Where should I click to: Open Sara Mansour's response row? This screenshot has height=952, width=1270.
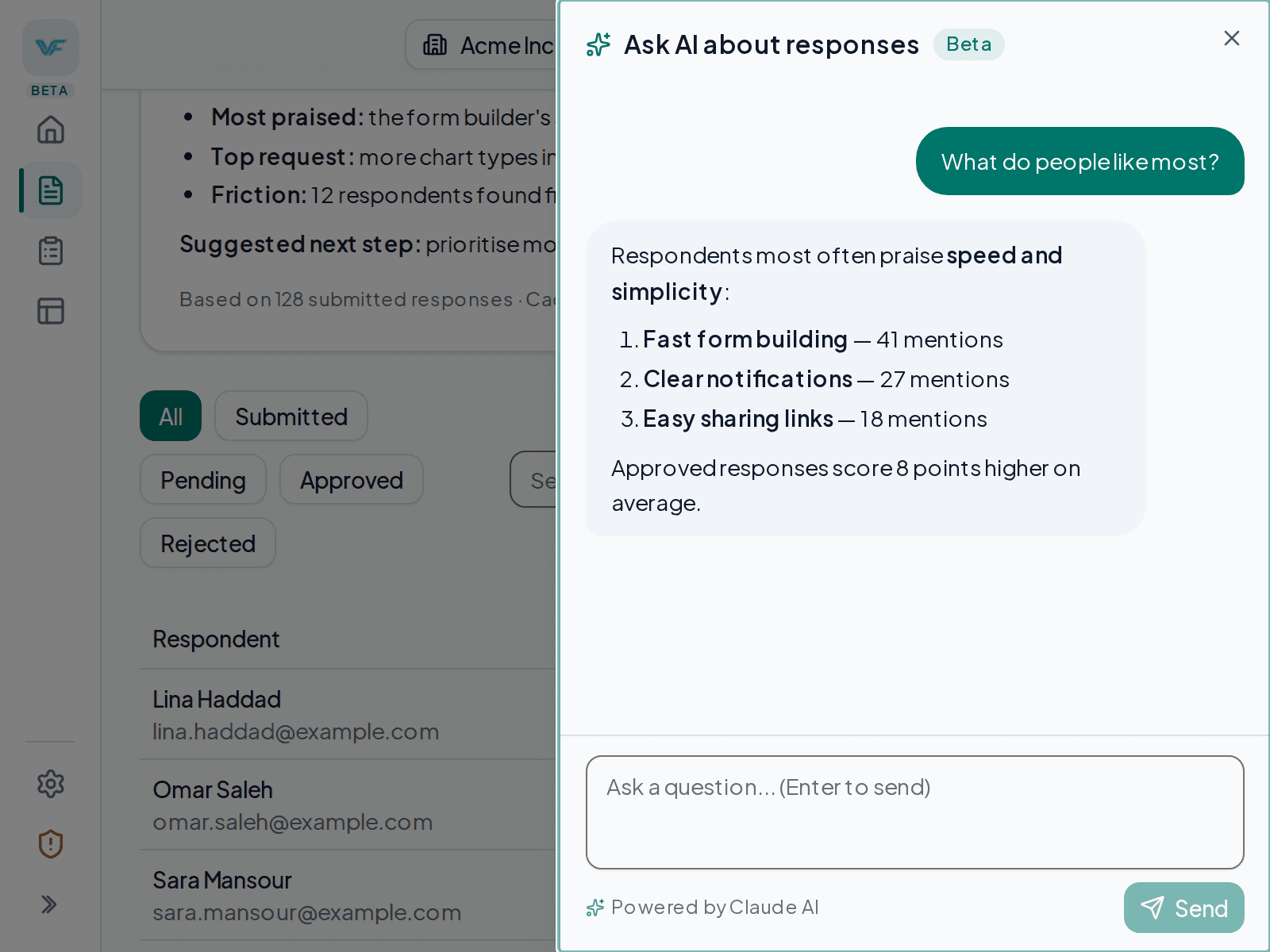pyautogui.click(x=349, y=895)
